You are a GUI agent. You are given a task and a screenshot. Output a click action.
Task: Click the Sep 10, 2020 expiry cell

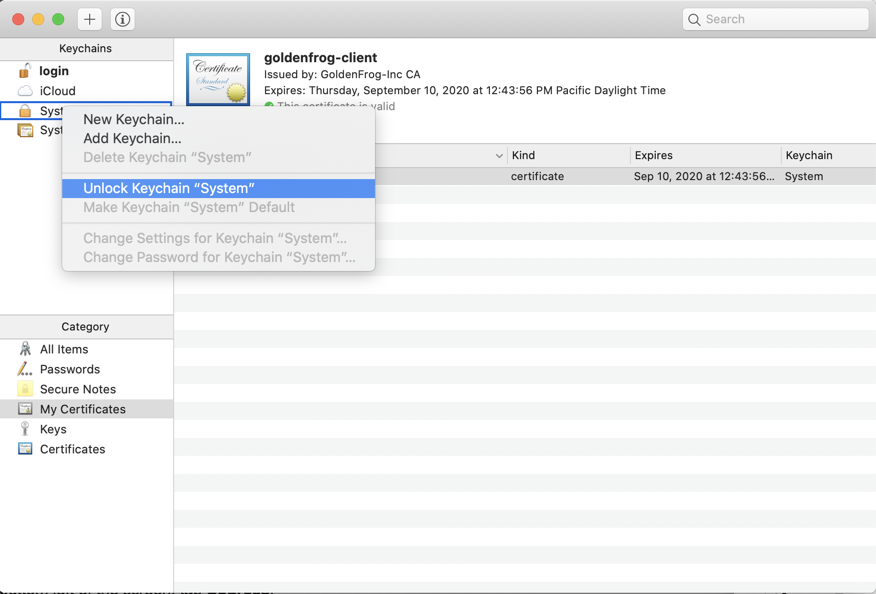704,177
